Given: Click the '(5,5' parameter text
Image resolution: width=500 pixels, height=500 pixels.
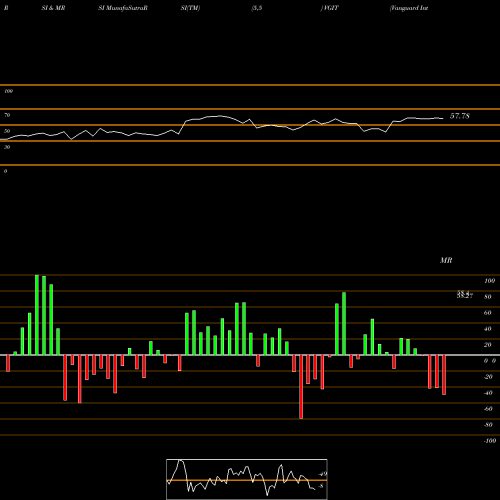Looking at the screenshot, I should tap(257, 8).
